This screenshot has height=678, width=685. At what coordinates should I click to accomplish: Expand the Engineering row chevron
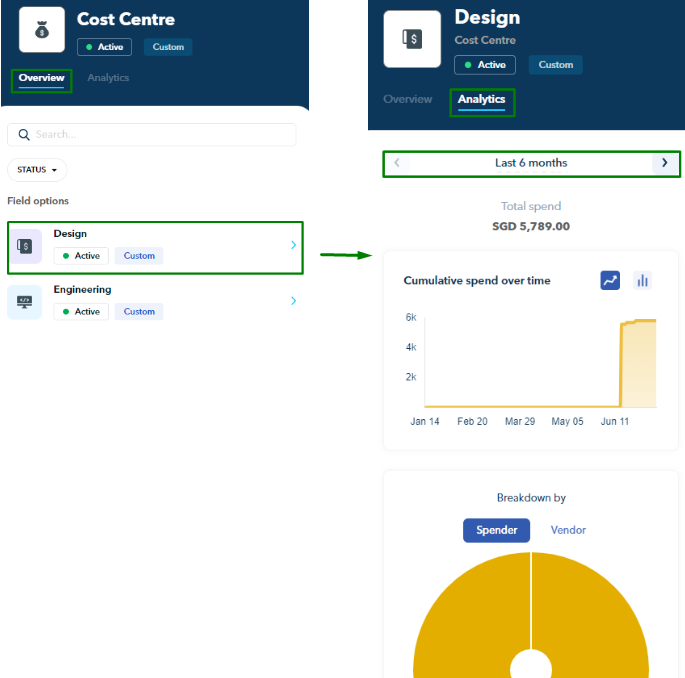tap(293, 300)
